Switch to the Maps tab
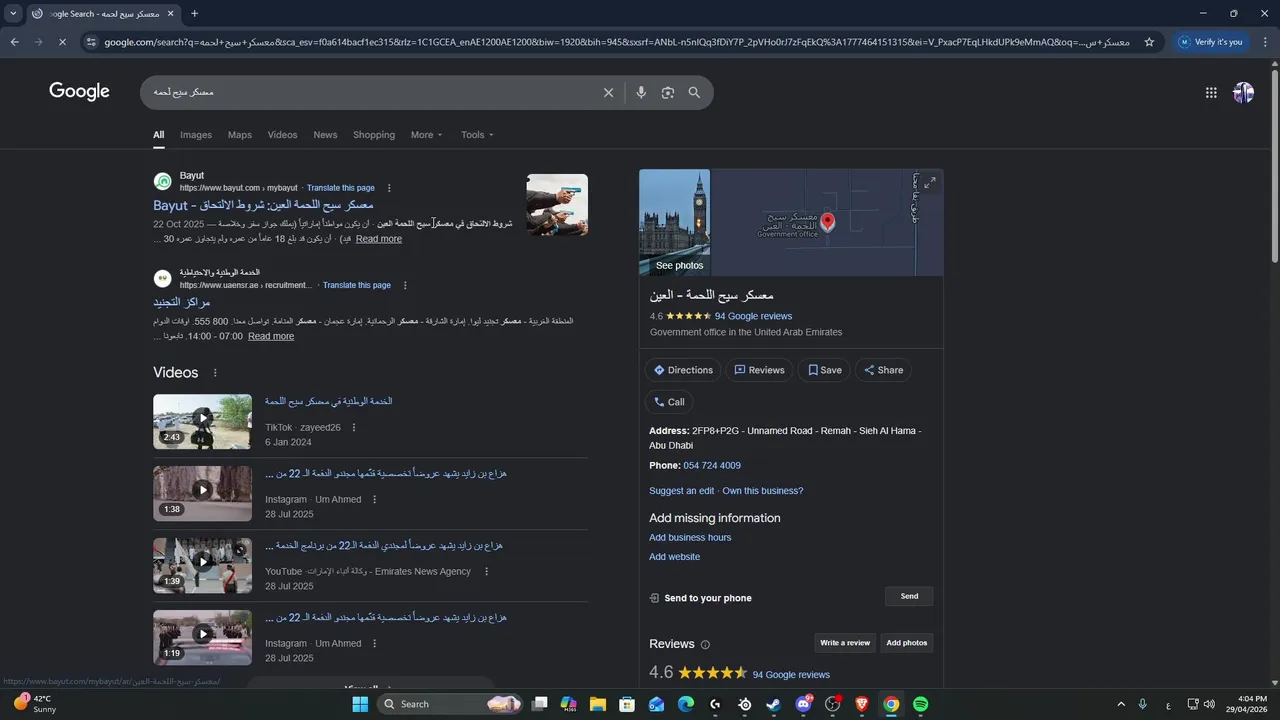Viewport: 1280px width, 720px height. click(x=240, y=135)
